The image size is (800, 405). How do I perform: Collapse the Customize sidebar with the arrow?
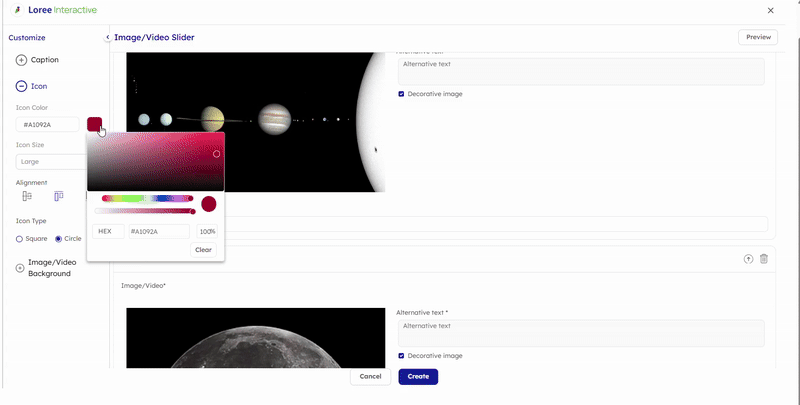[x=108, y=37]
